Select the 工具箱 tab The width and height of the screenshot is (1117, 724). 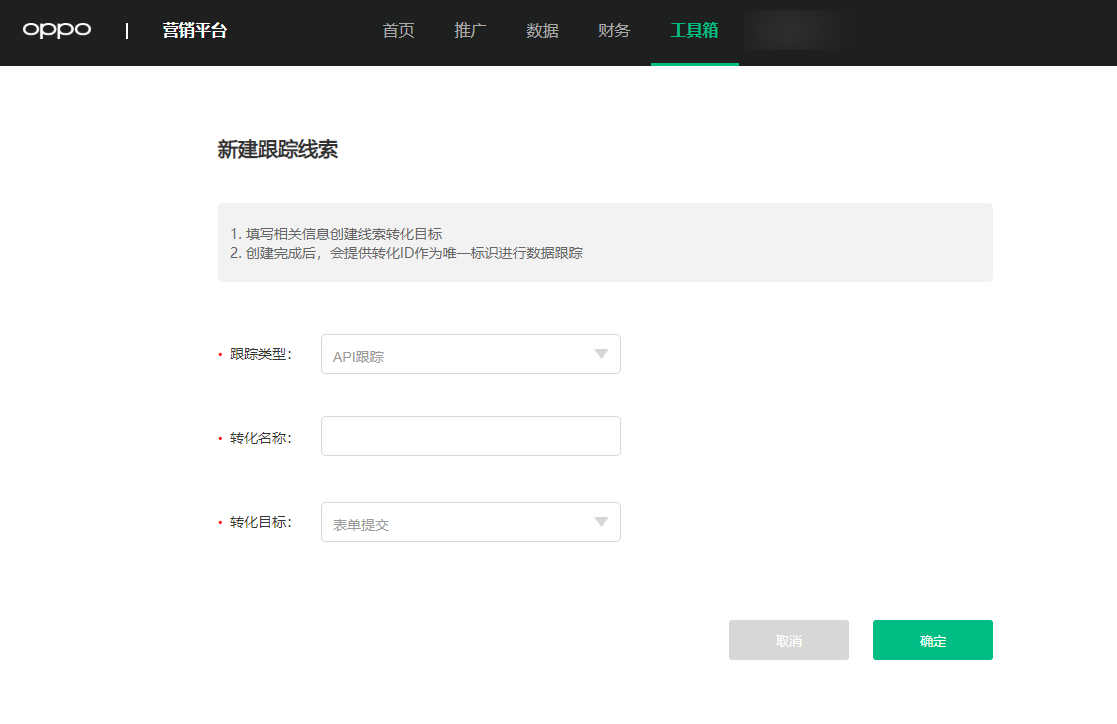tap(694, 31)
